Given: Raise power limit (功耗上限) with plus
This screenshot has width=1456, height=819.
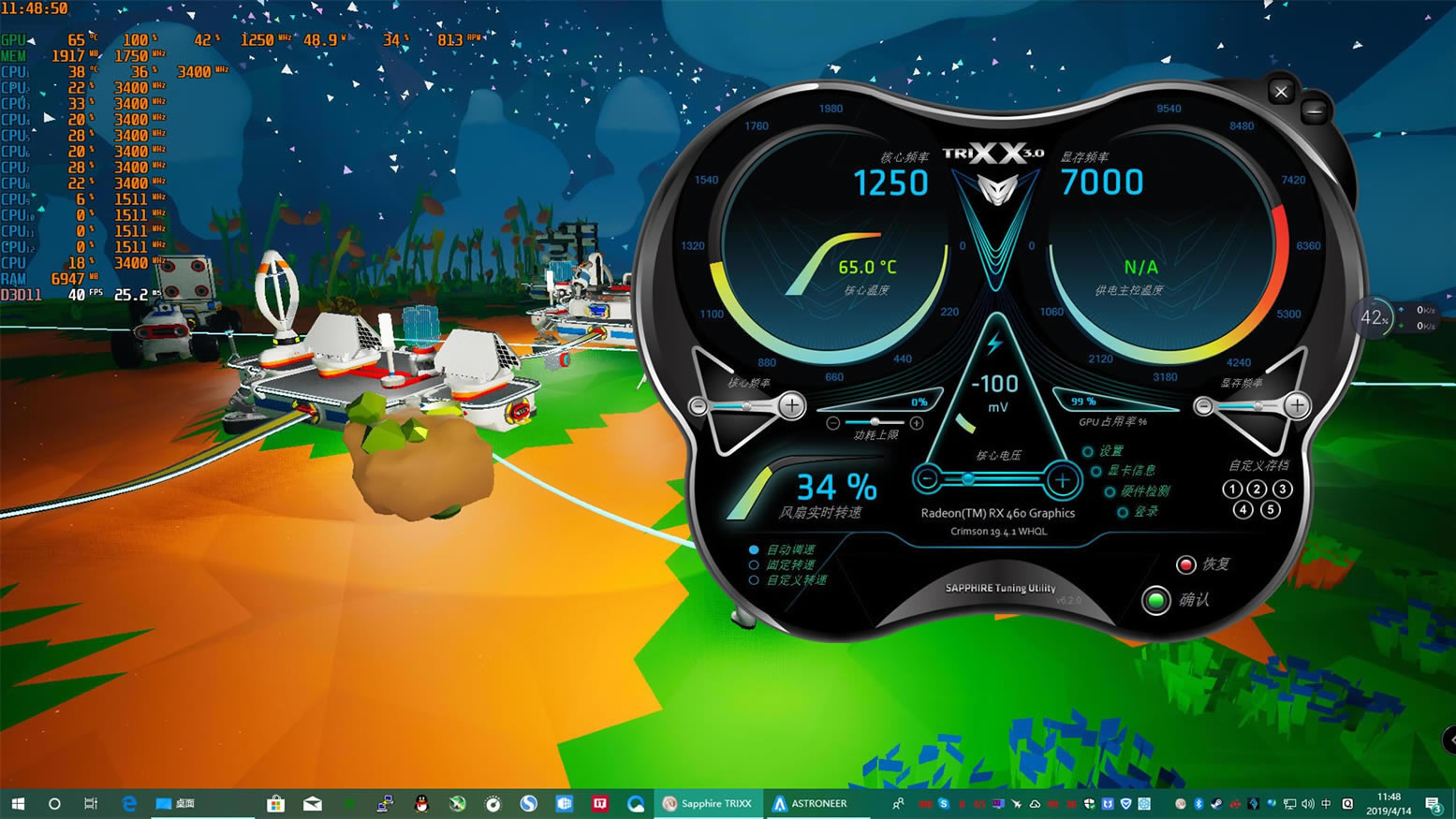Looking at the screenshot, I should coord(917,423).
